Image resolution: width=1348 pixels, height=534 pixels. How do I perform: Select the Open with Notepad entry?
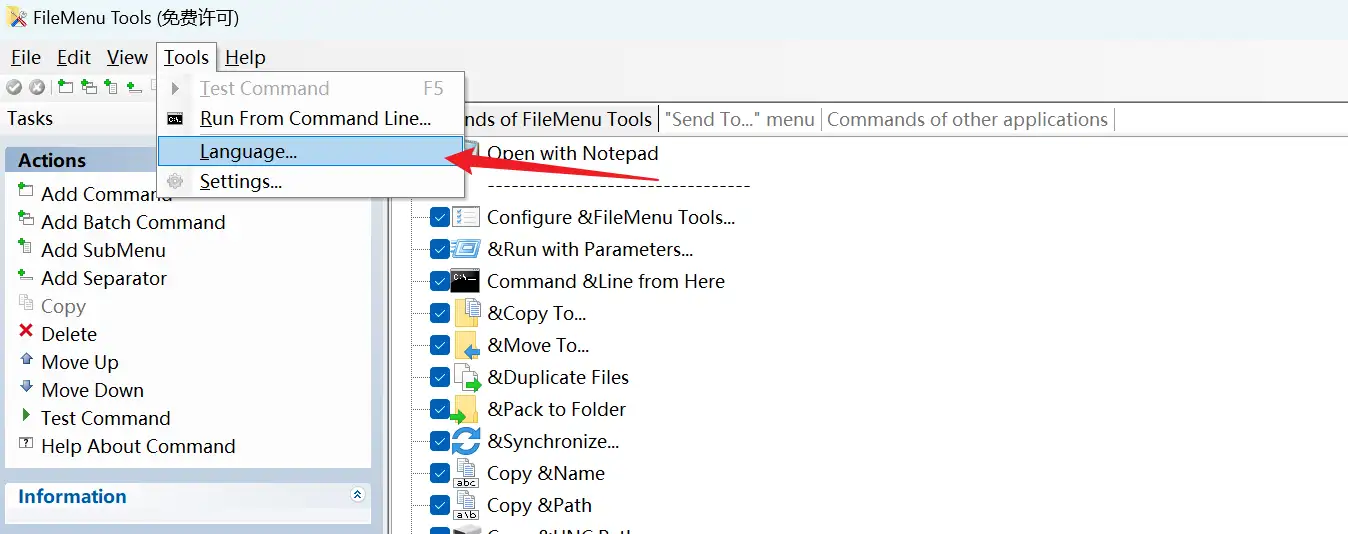click(x=573, y=153)
